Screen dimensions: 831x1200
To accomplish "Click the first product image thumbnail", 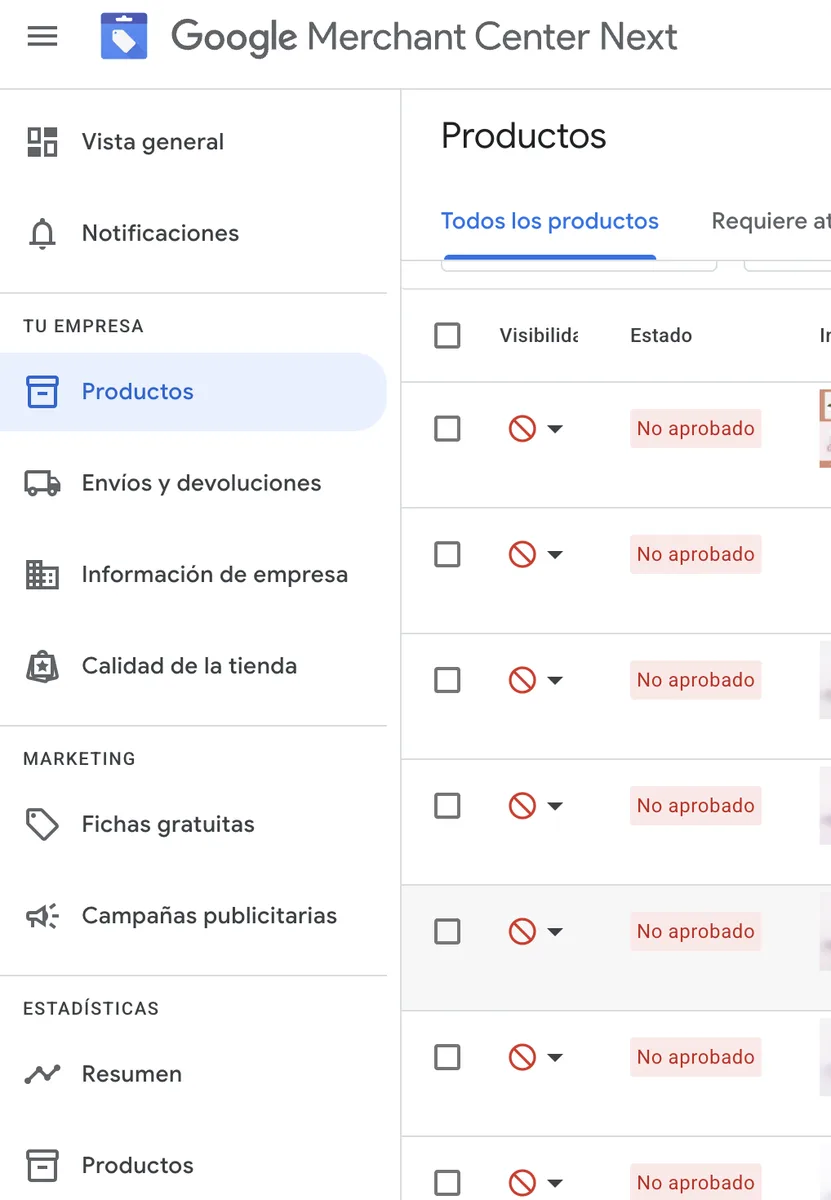I will 824,429.
